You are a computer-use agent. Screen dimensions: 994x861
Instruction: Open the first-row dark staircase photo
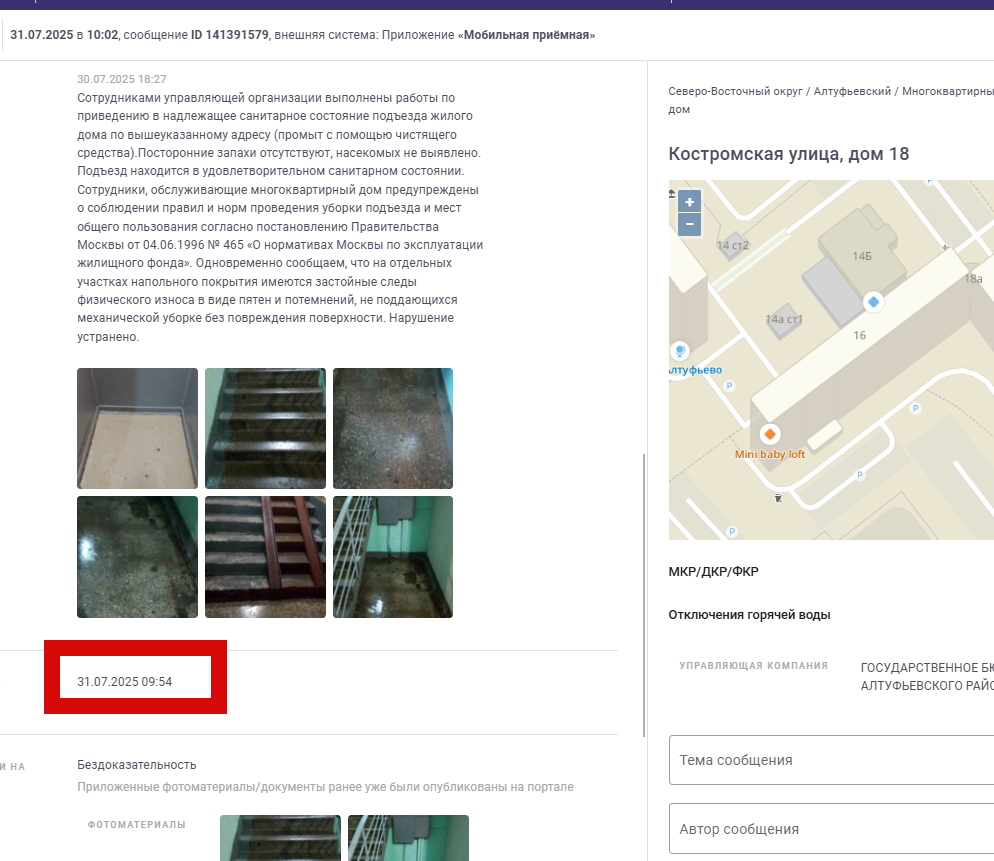[x=265, y=429]
